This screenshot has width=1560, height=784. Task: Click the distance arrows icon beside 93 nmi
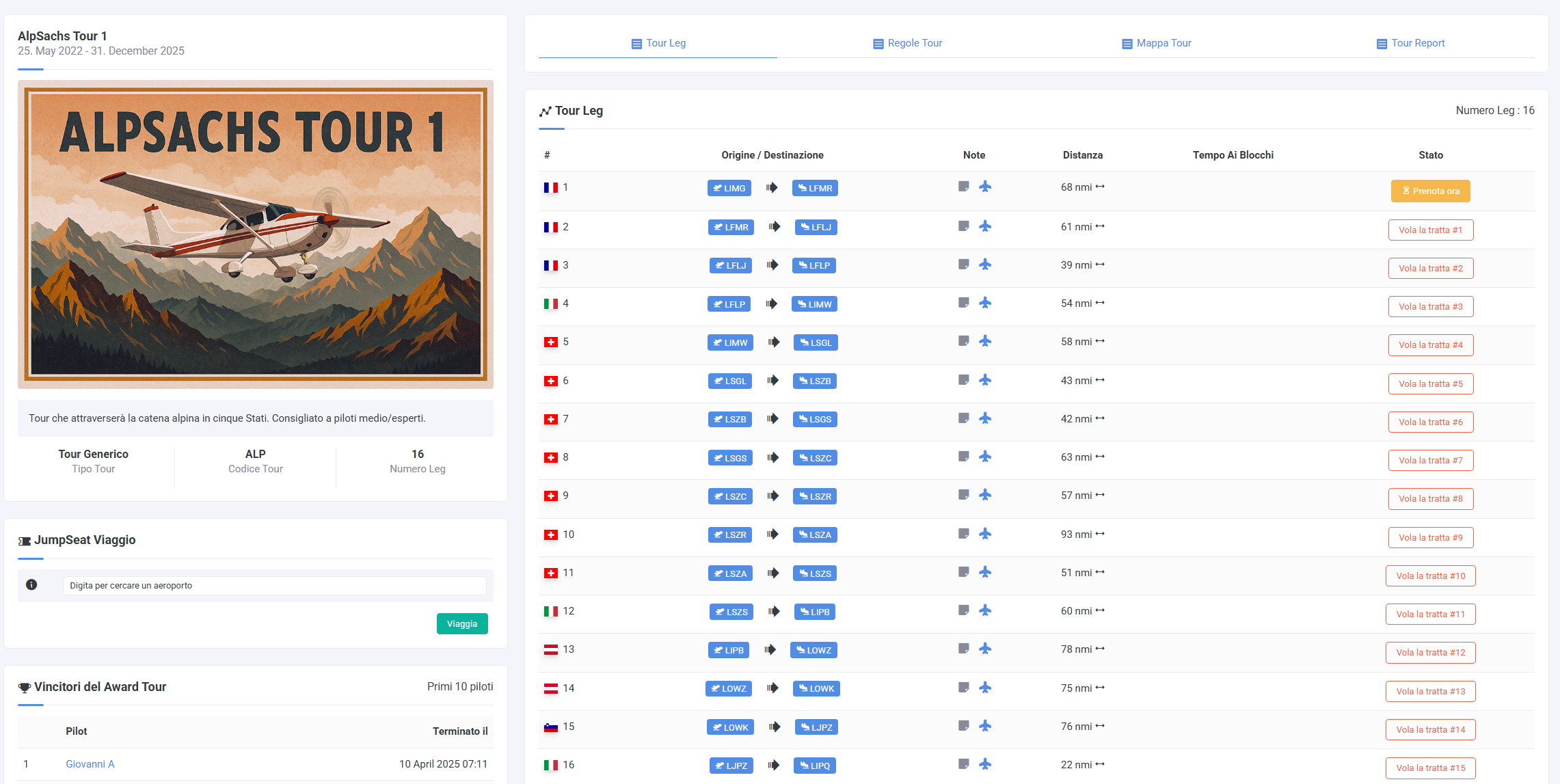(1100, 534)
